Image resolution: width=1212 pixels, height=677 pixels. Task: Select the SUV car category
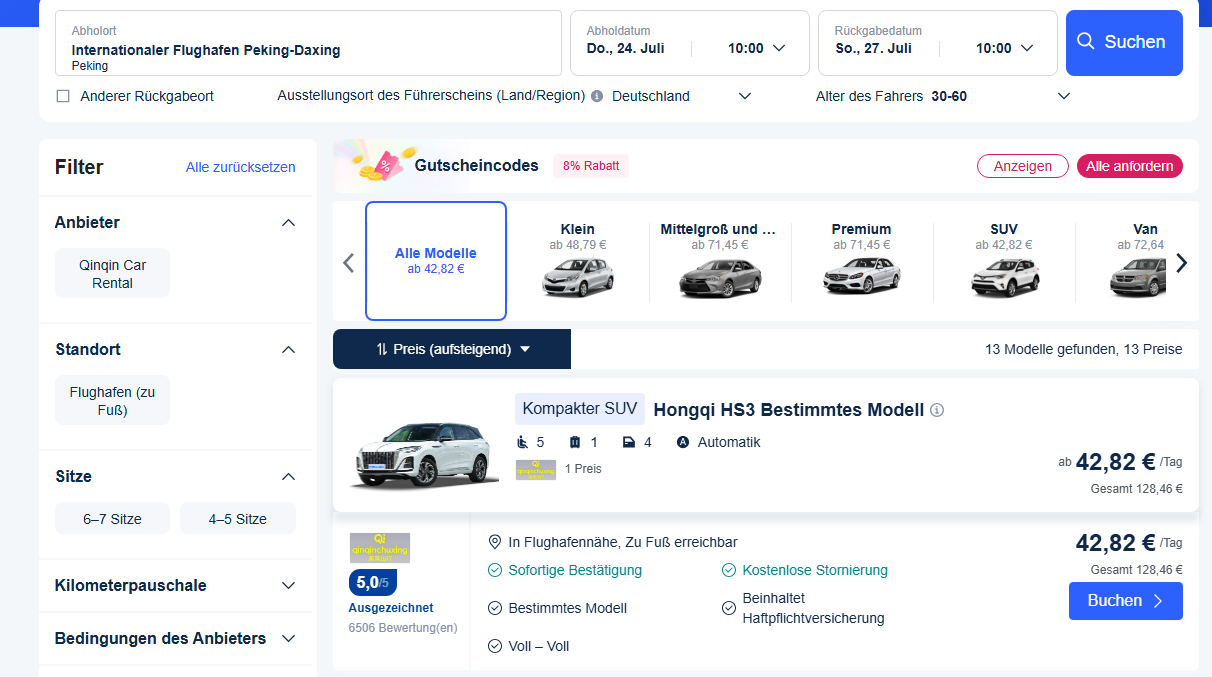(1004, 261)
